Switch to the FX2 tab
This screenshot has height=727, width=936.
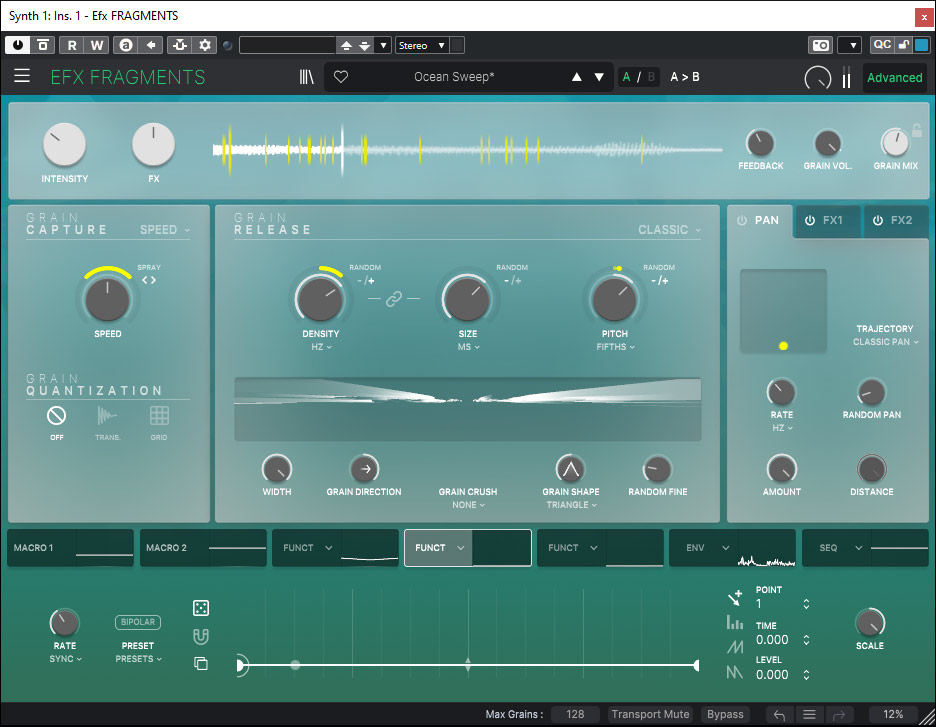(901, 221)
